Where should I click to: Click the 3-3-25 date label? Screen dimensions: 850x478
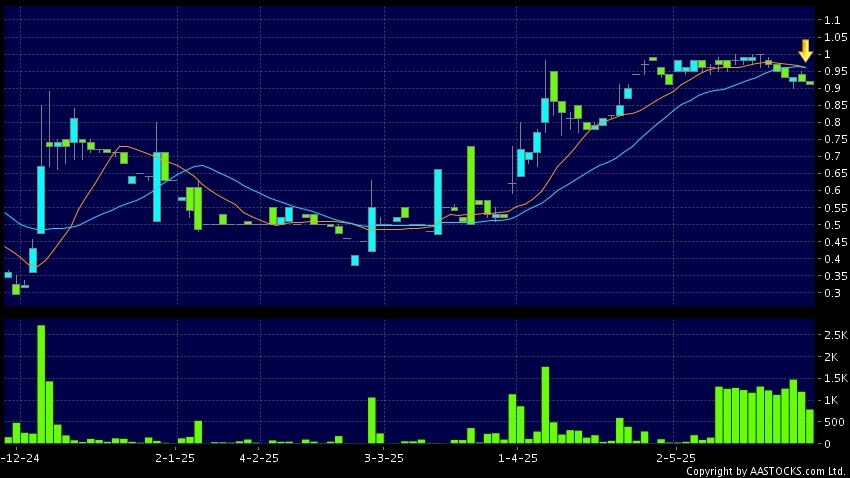pyautogui.click(x=384, y=458)
